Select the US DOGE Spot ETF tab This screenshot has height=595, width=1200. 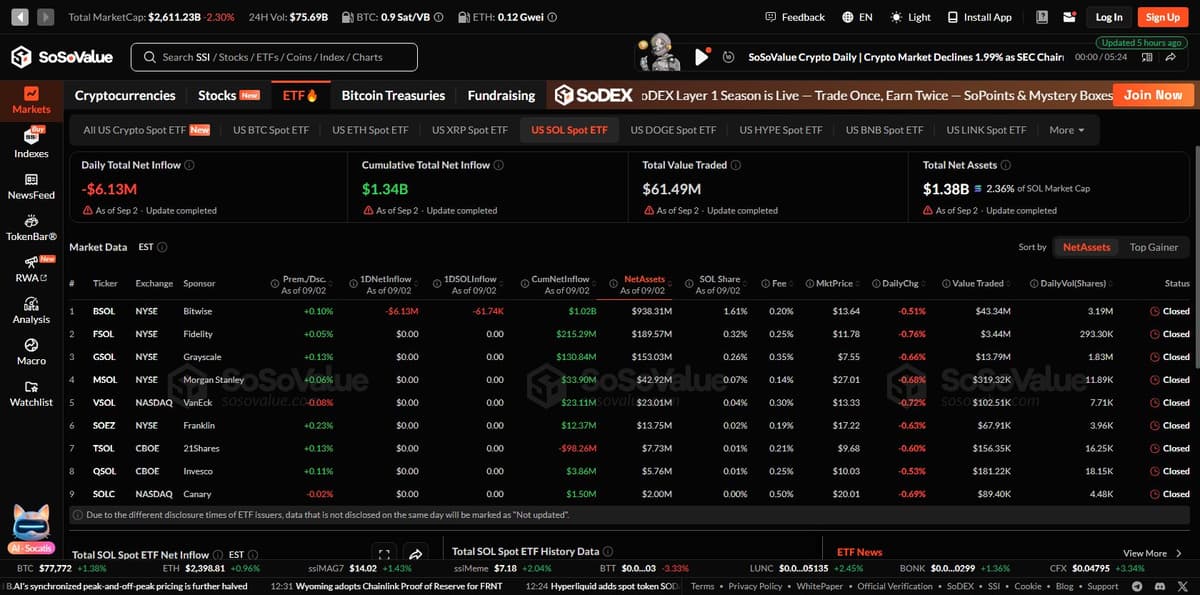click(673, 130)
